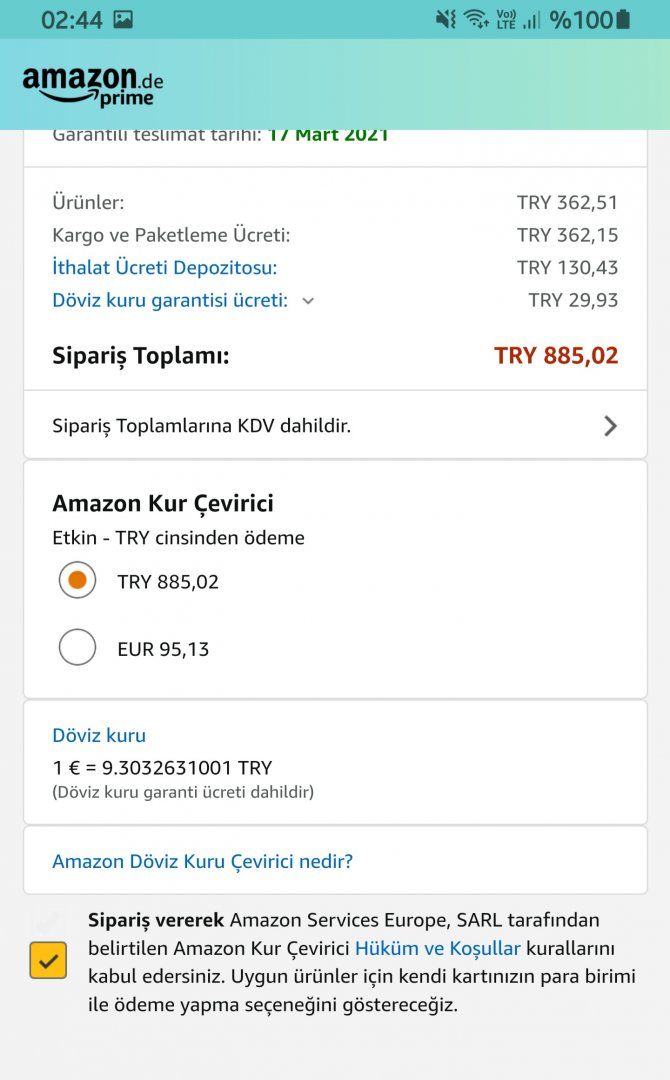
Task: Open Amazon Döviz Kuru Çevirici nedir?
Action: [202, 861]
